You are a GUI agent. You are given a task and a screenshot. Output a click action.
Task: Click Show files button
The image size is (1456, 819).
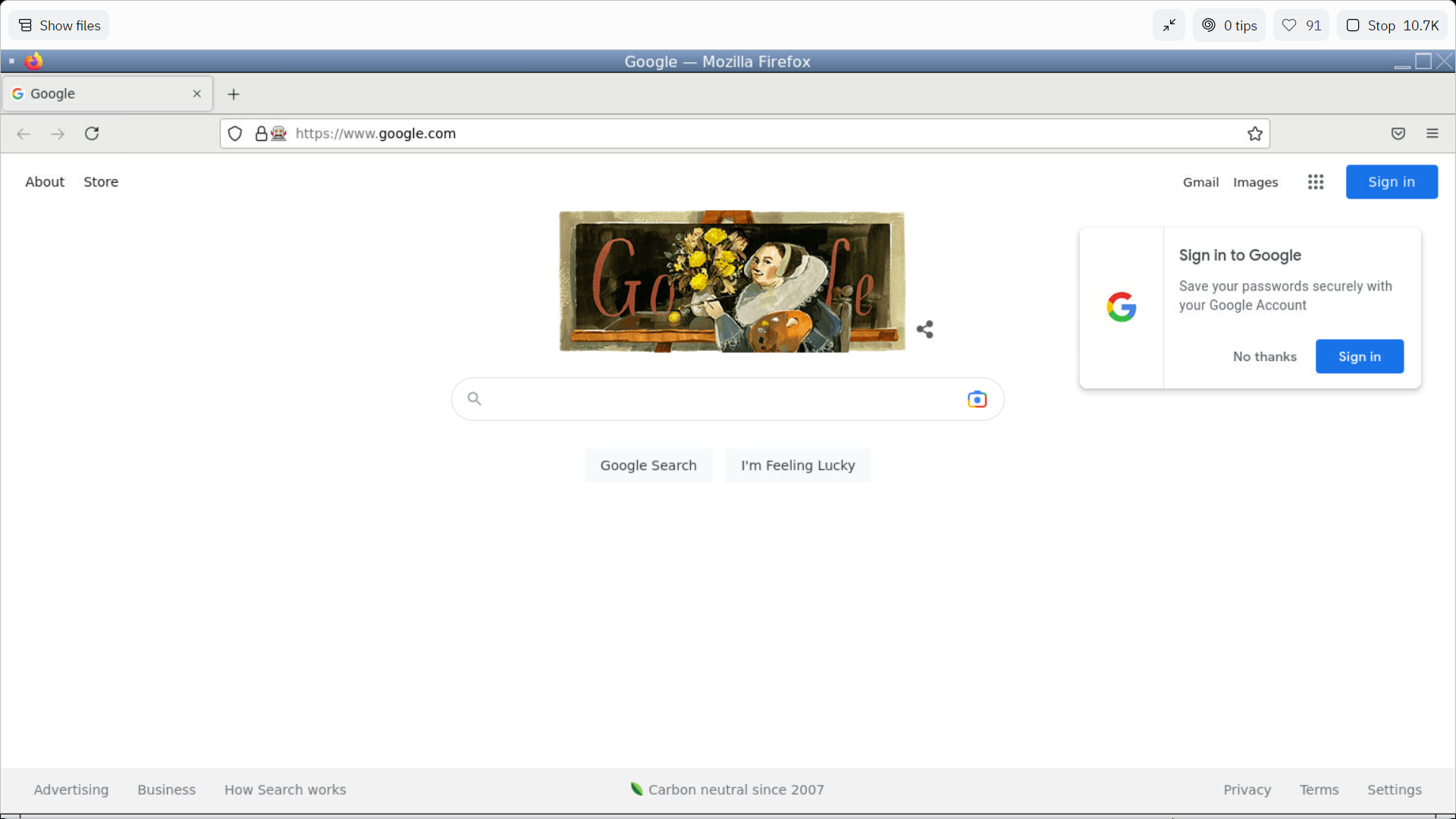59,25
